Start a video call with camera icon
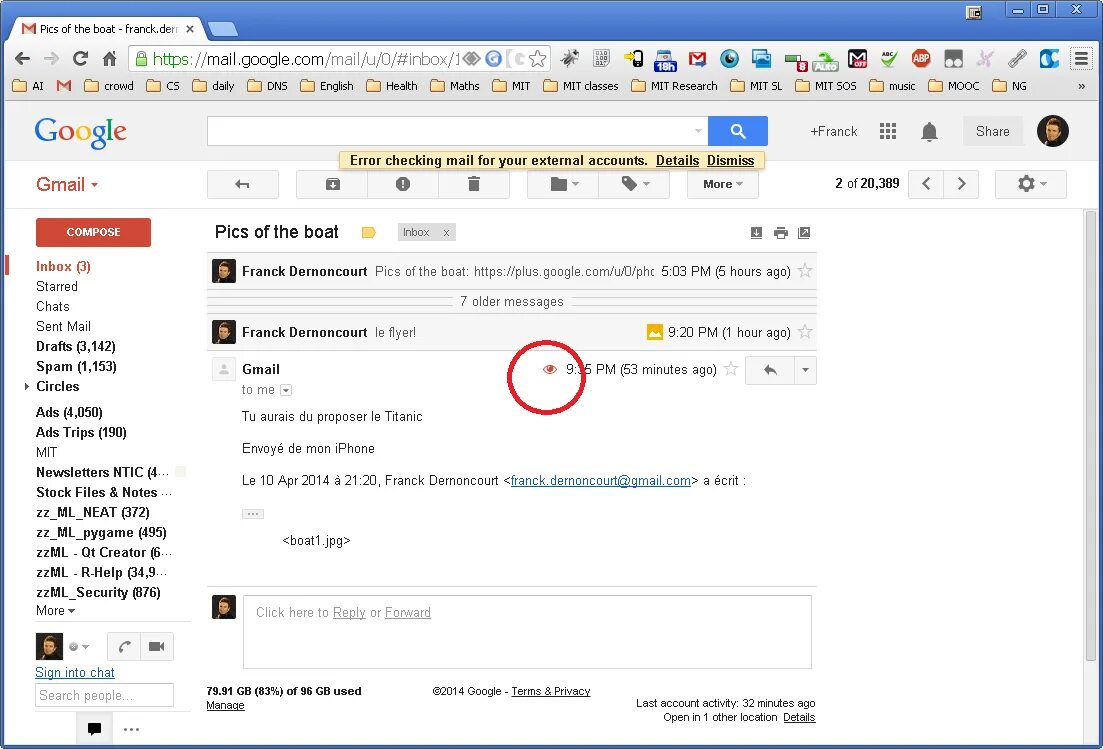This screenshot has width=1103, height=749. click(157, 646)
